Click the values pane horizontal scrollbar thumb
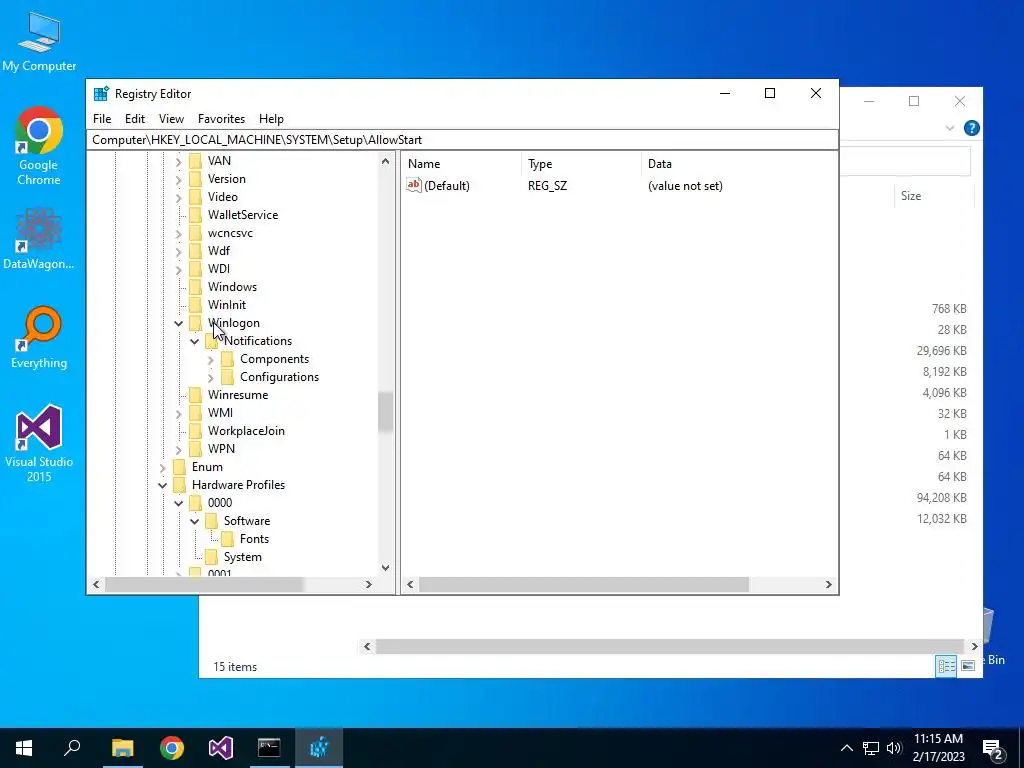 584,584
